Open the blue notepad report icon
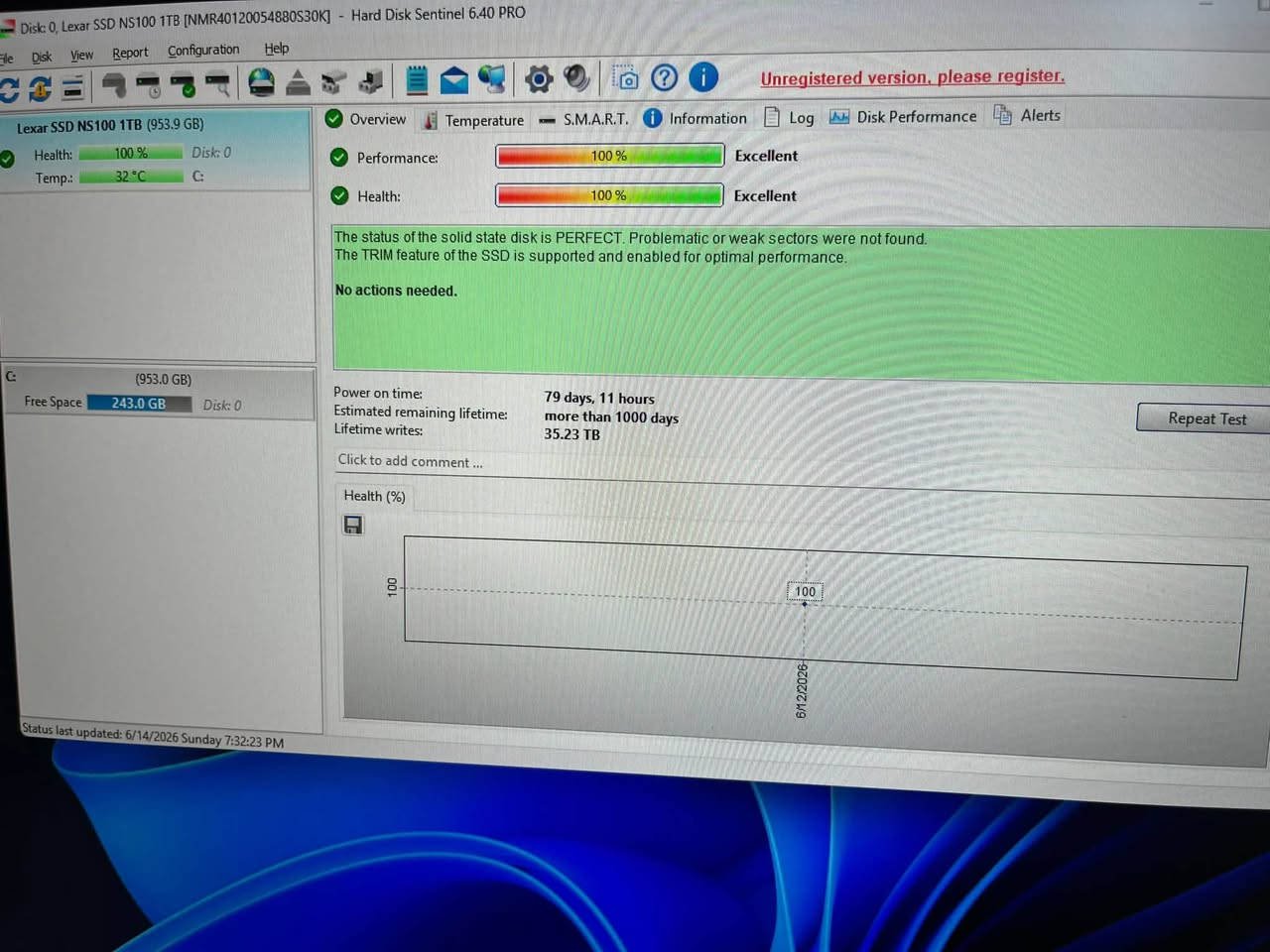1270x952 pixels. 417,80
